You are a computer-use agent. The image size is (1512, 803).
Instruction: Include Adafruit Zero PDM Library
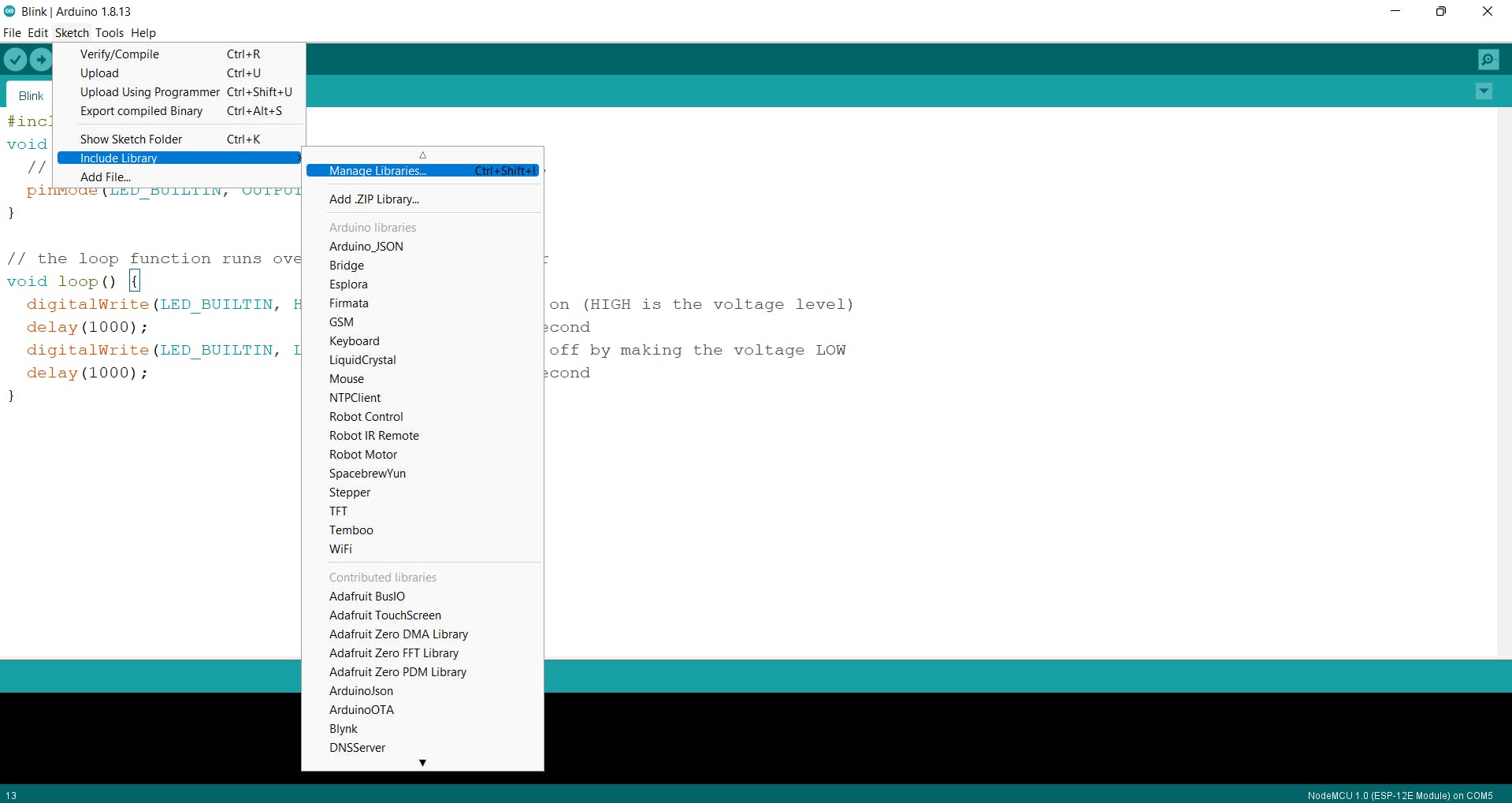(x=422, y=672)
